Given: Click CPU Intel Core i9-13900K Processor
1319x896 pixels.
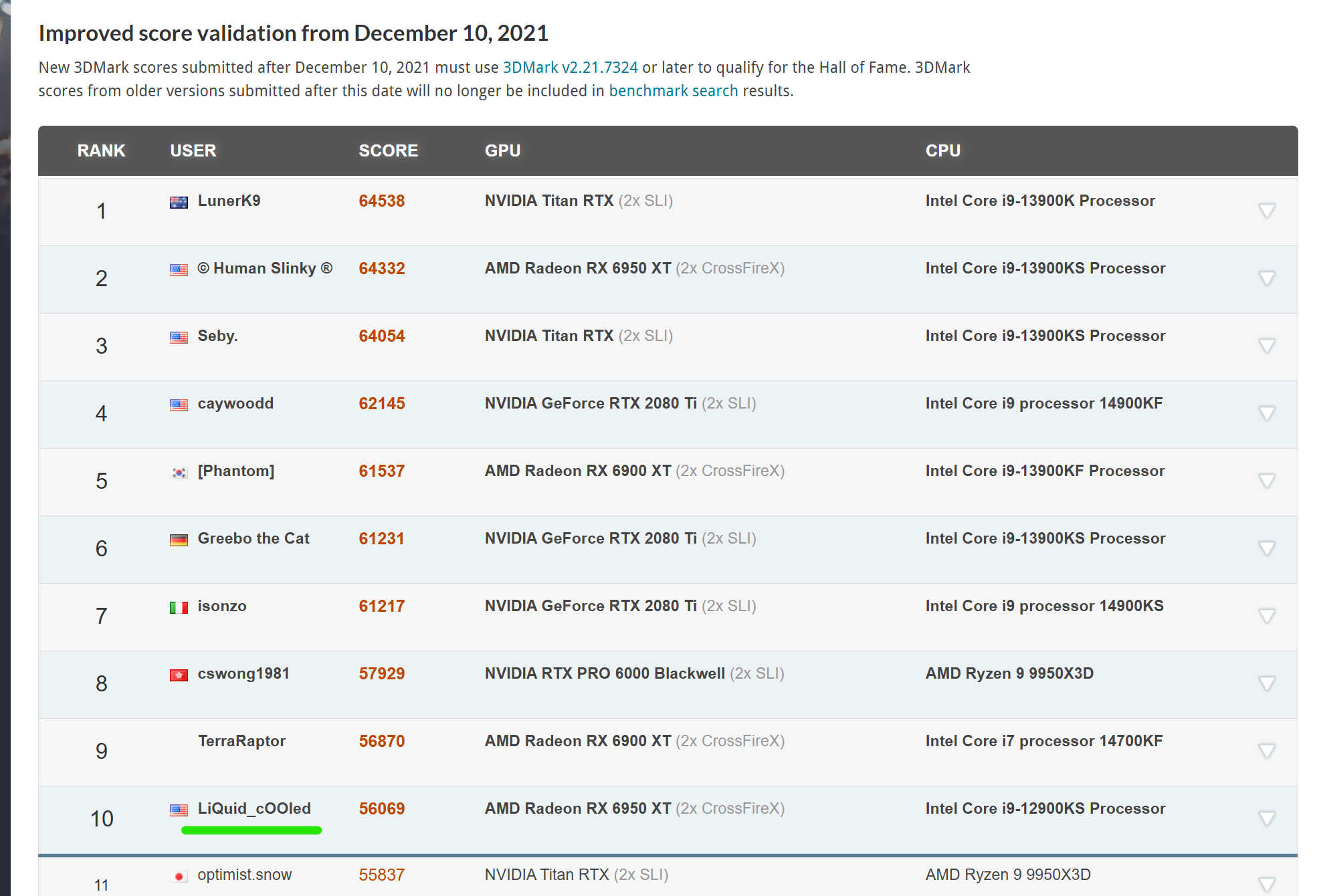Looking at the screenshot, I should point(1040,201).
